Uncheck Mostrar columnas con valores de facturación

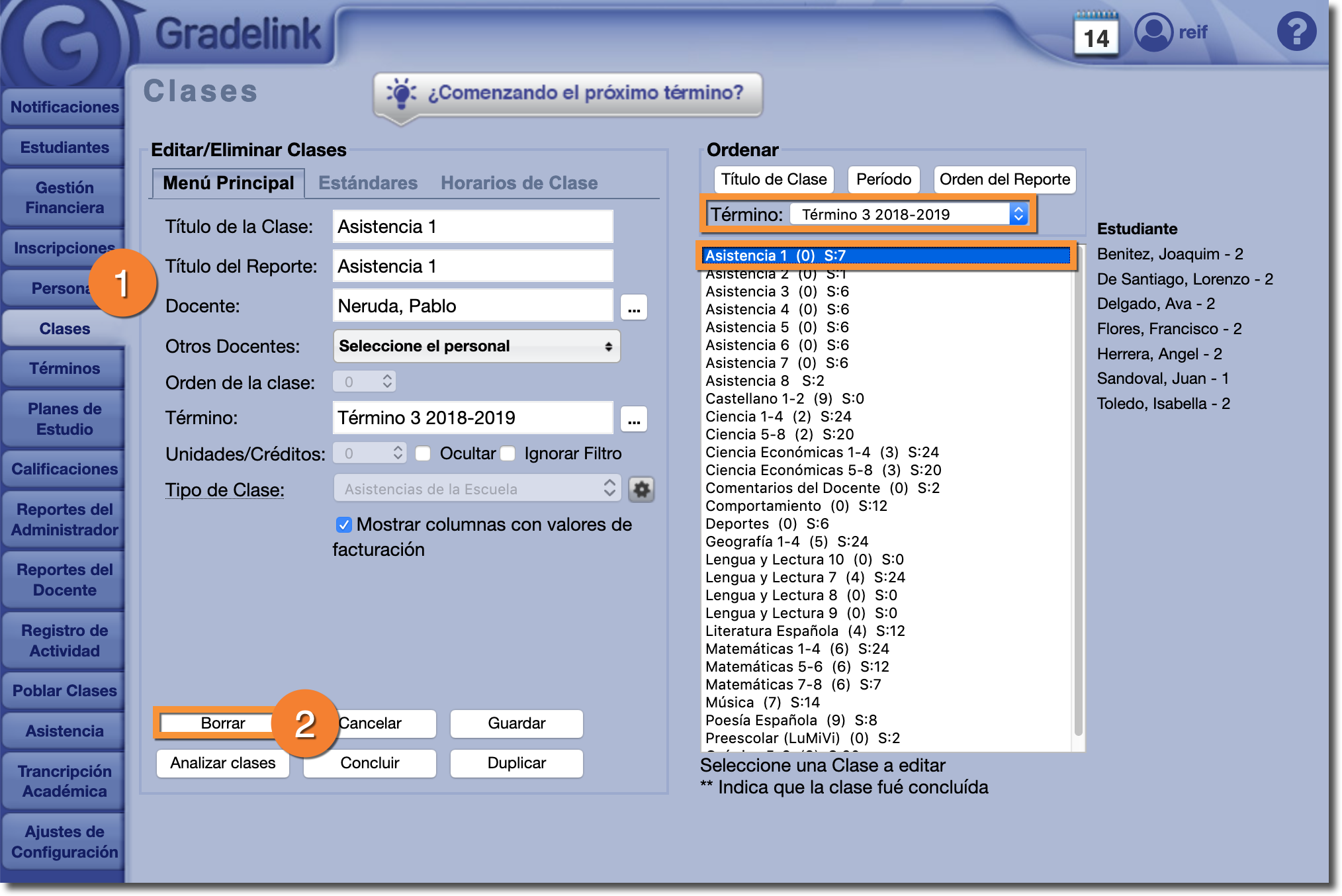[x=344, y=525]
